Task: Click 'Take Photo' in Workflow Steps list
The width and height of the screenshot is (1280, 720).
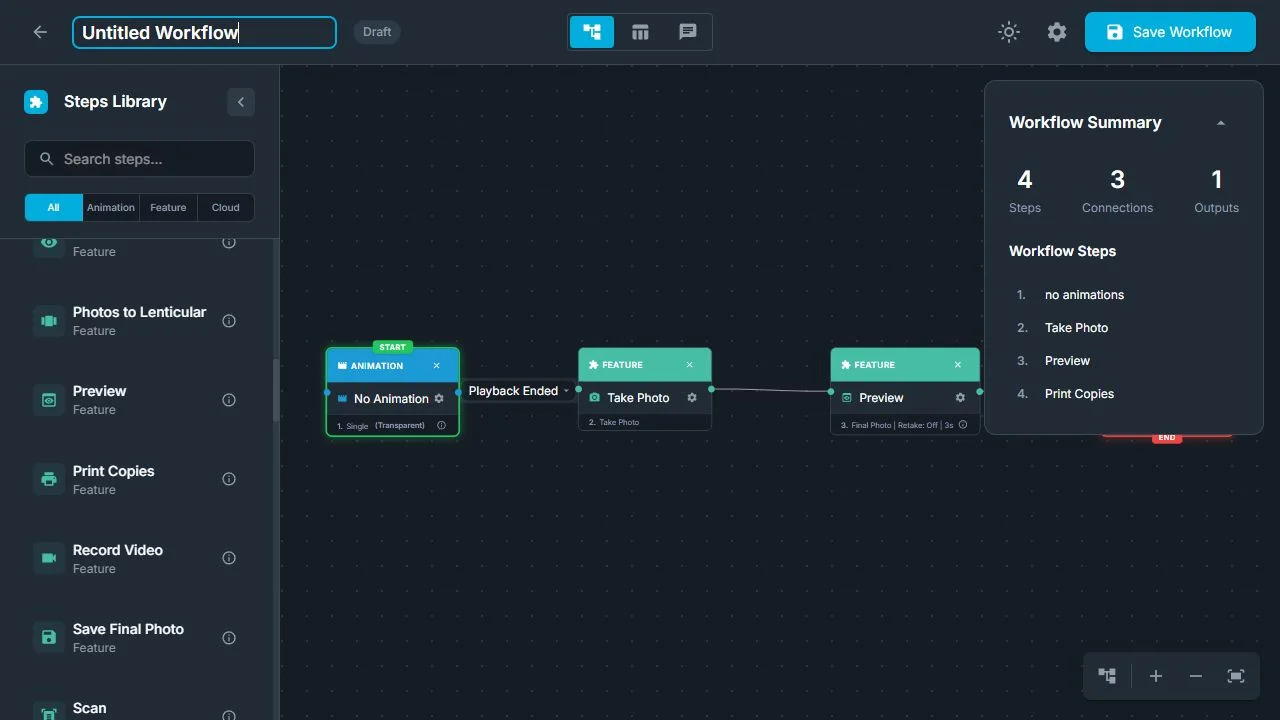Action: 1076,328
